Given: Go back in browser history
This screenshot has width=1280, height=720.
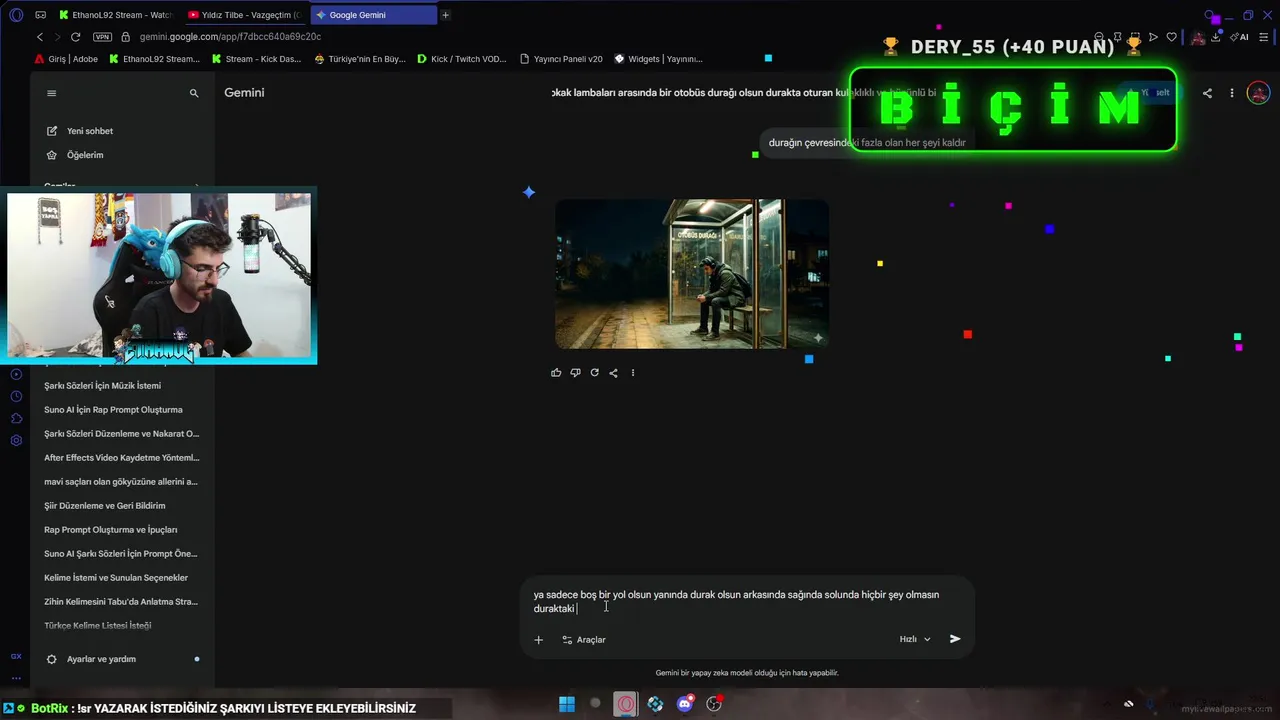Looking at the screenshot, I should (x=40, y=37).
